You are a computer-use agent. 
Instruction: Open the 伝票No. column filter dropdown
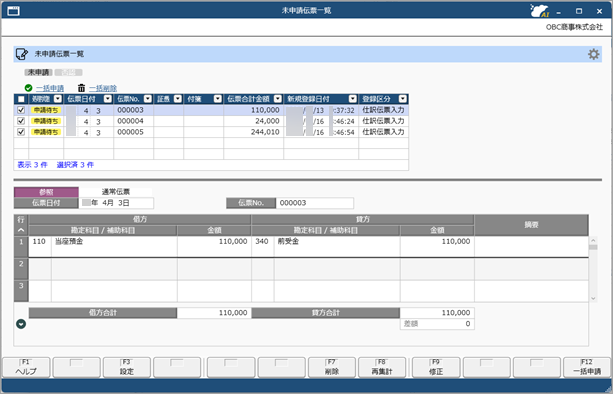tap(148, 99)
